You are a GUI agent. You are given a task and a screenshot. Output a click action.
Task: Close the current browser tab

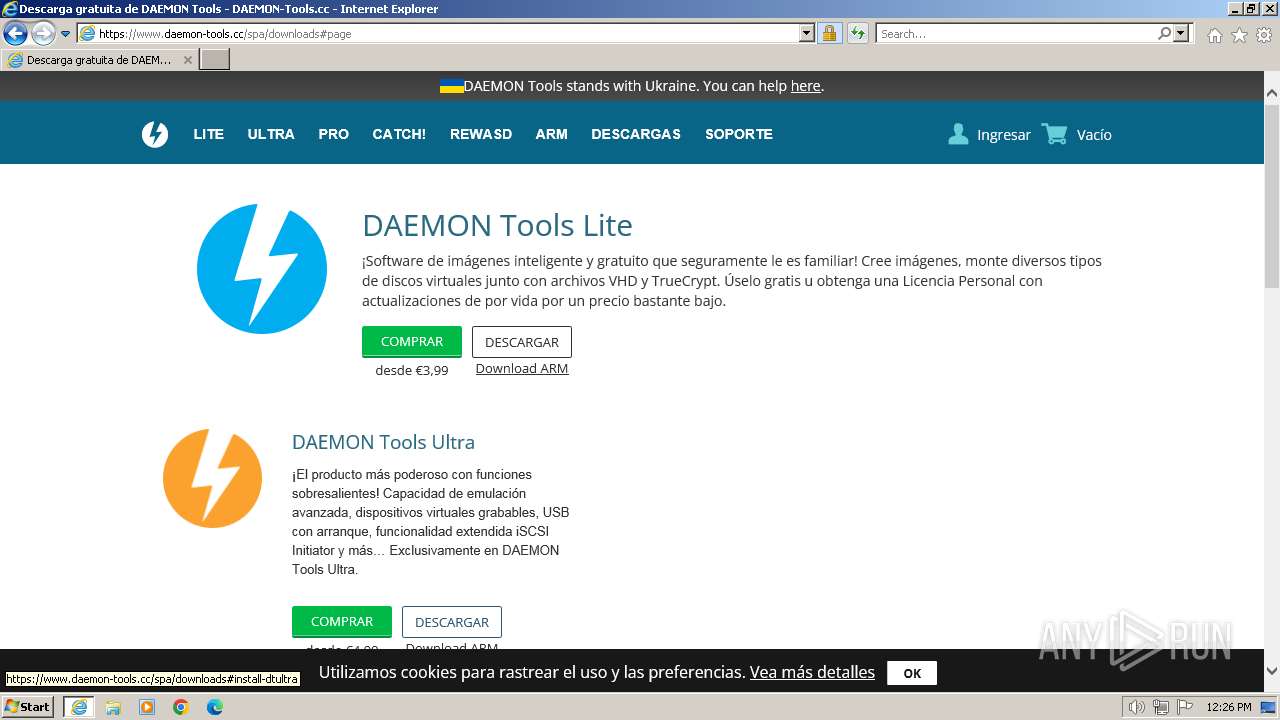point(187,60)
